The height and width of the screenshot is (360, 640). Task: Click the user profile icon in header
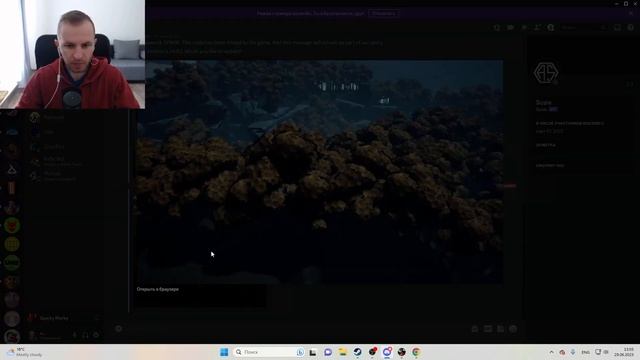pyautogui.click(x=551, y=27)
